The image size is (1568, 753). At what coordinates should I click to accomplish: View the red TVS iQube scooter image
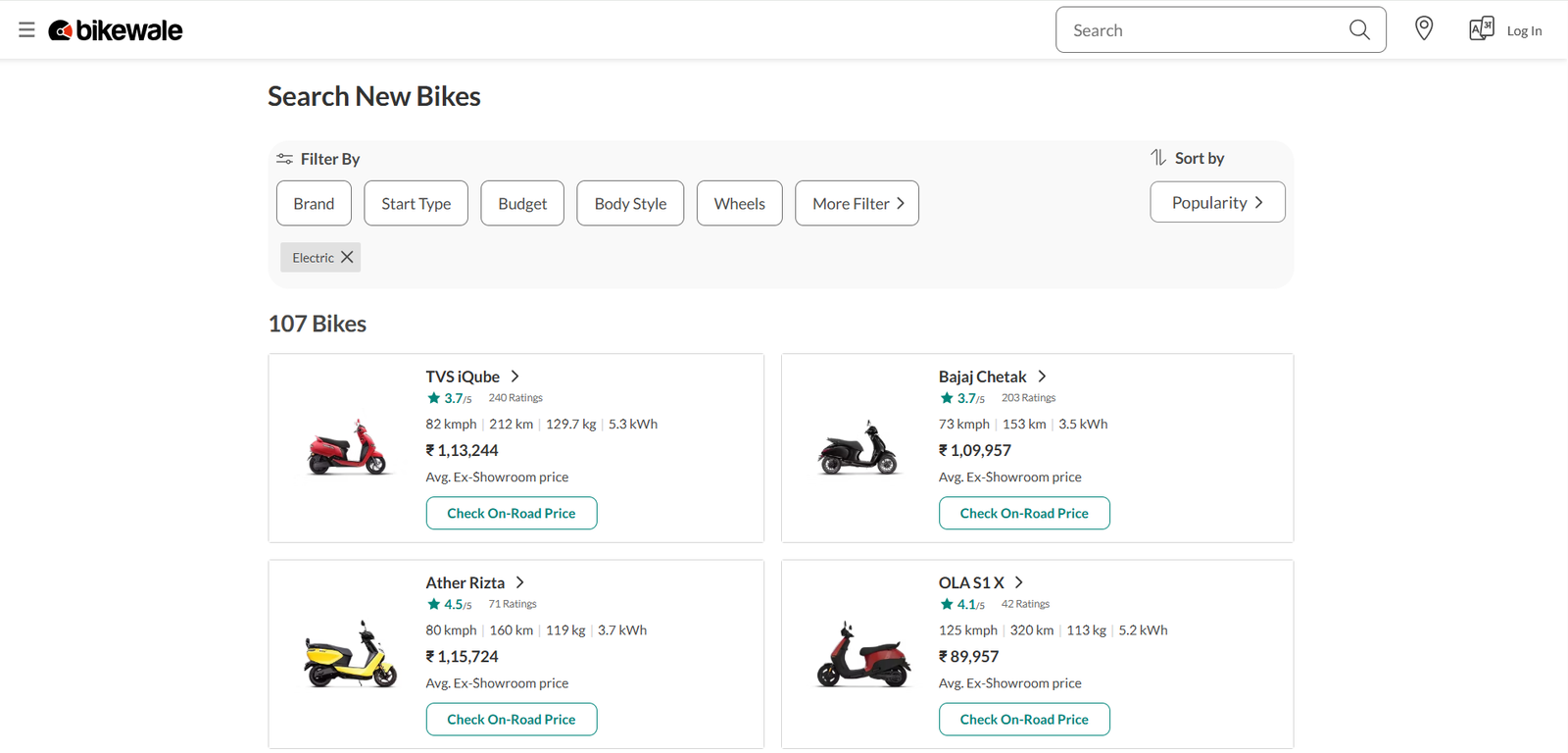pos(348,448)
